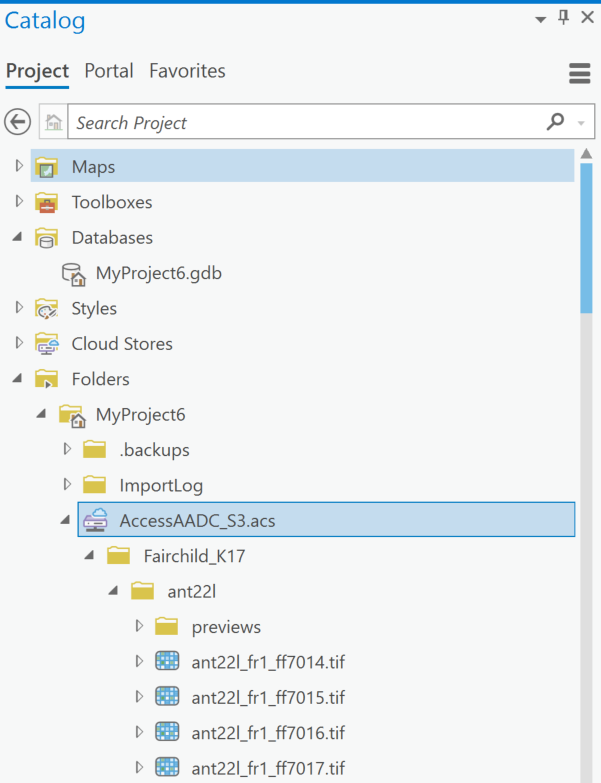Collapse the MyProject6 folder
The height and width of the screenshot is (783, 601).
point(41,413)
